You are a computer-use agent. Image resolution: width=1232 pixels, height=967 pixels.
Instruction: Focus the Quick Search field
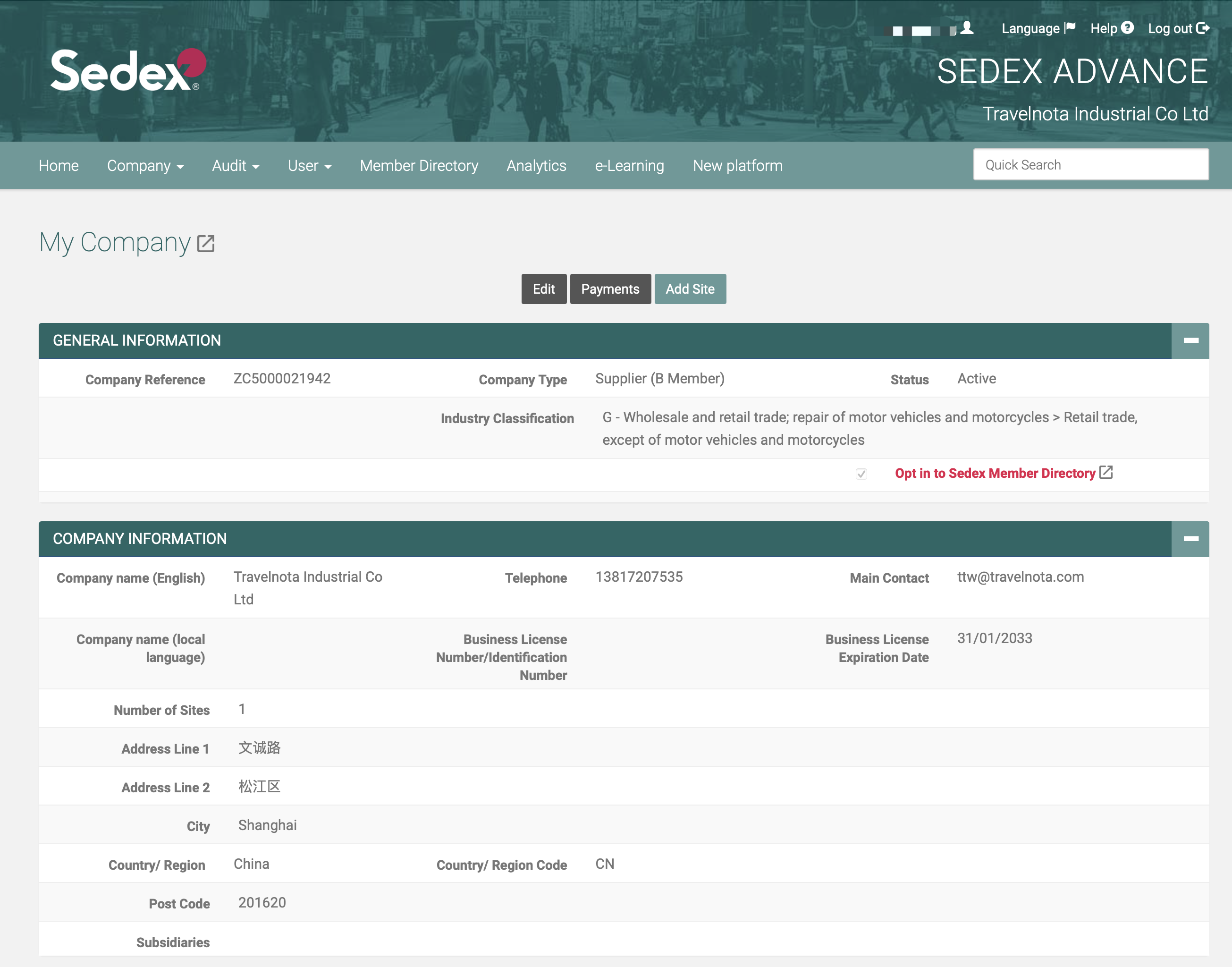click(1090, 165)
